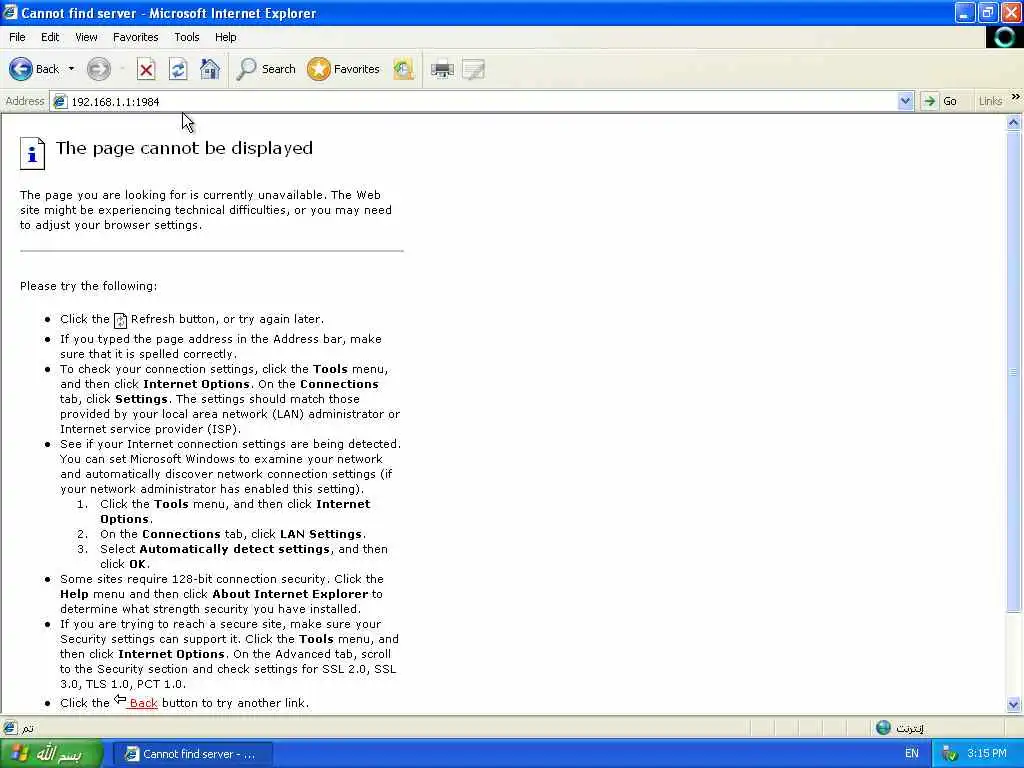Click bold text 'Automatically detect settings'

234,549
